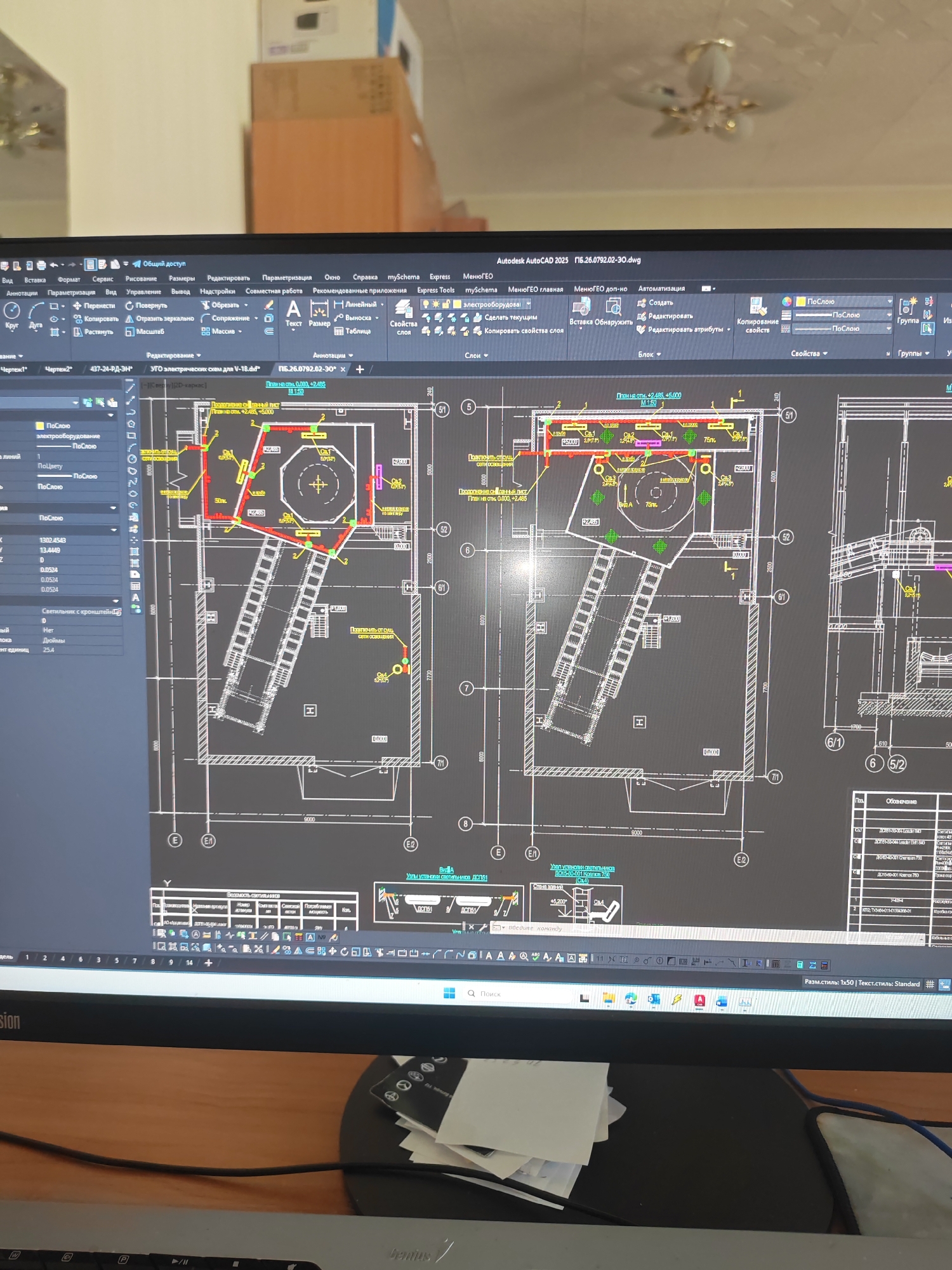Open the Рисование menu

coord(141,279)
